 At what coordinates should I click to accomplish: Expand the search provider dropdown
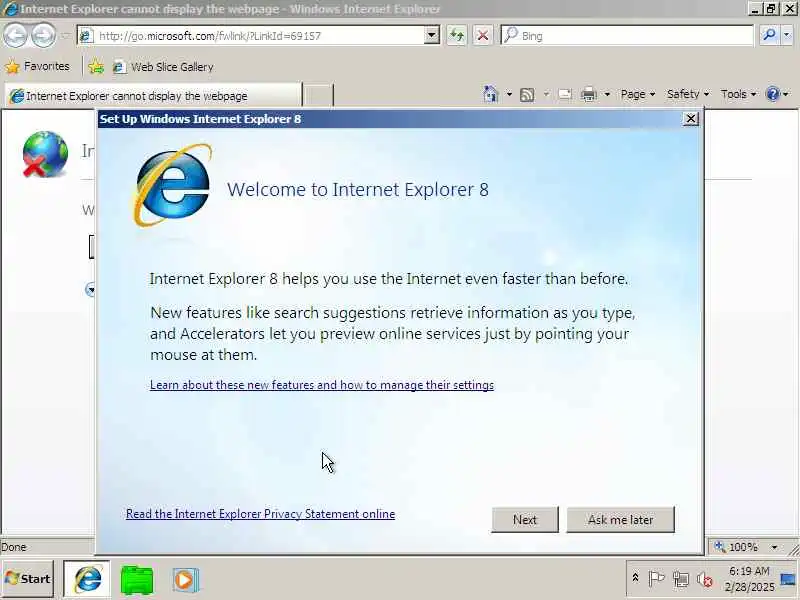[x=787, y=35]
